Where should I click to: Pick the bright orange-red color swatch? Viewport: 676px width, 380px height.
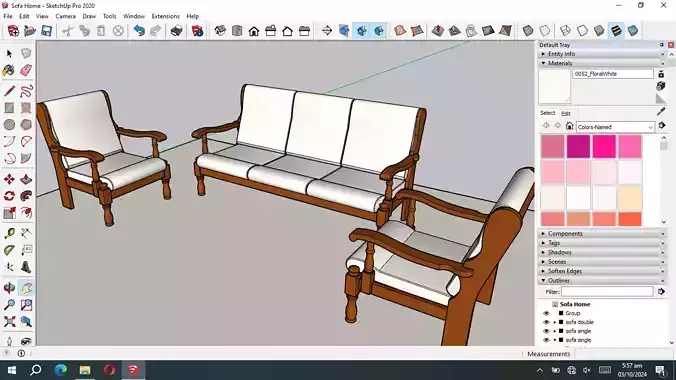tap(630, 219)
